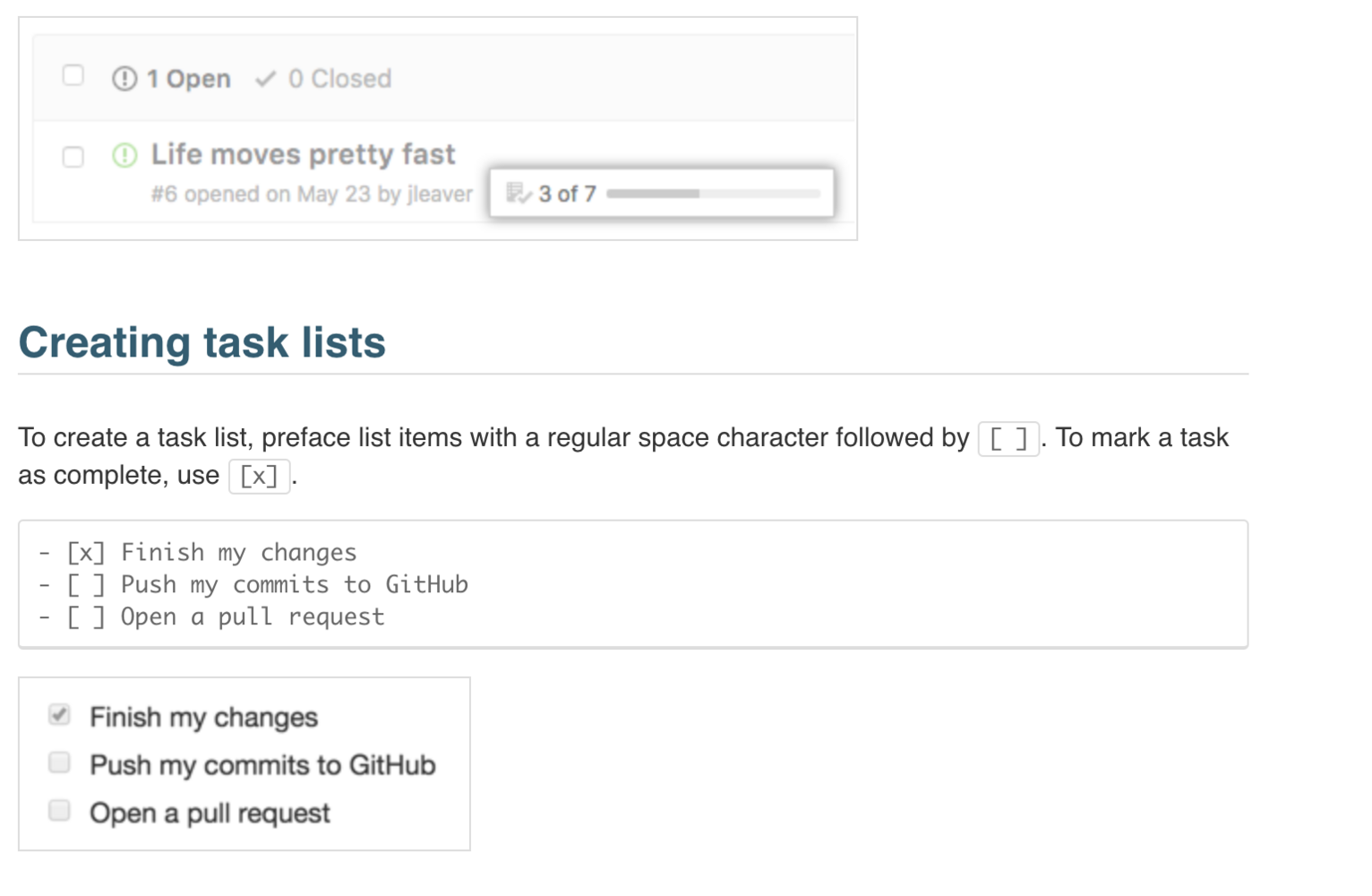Click the task list icon next to "3 of 7"
The image size is (1372, 896).
click(x=519, y=193)
